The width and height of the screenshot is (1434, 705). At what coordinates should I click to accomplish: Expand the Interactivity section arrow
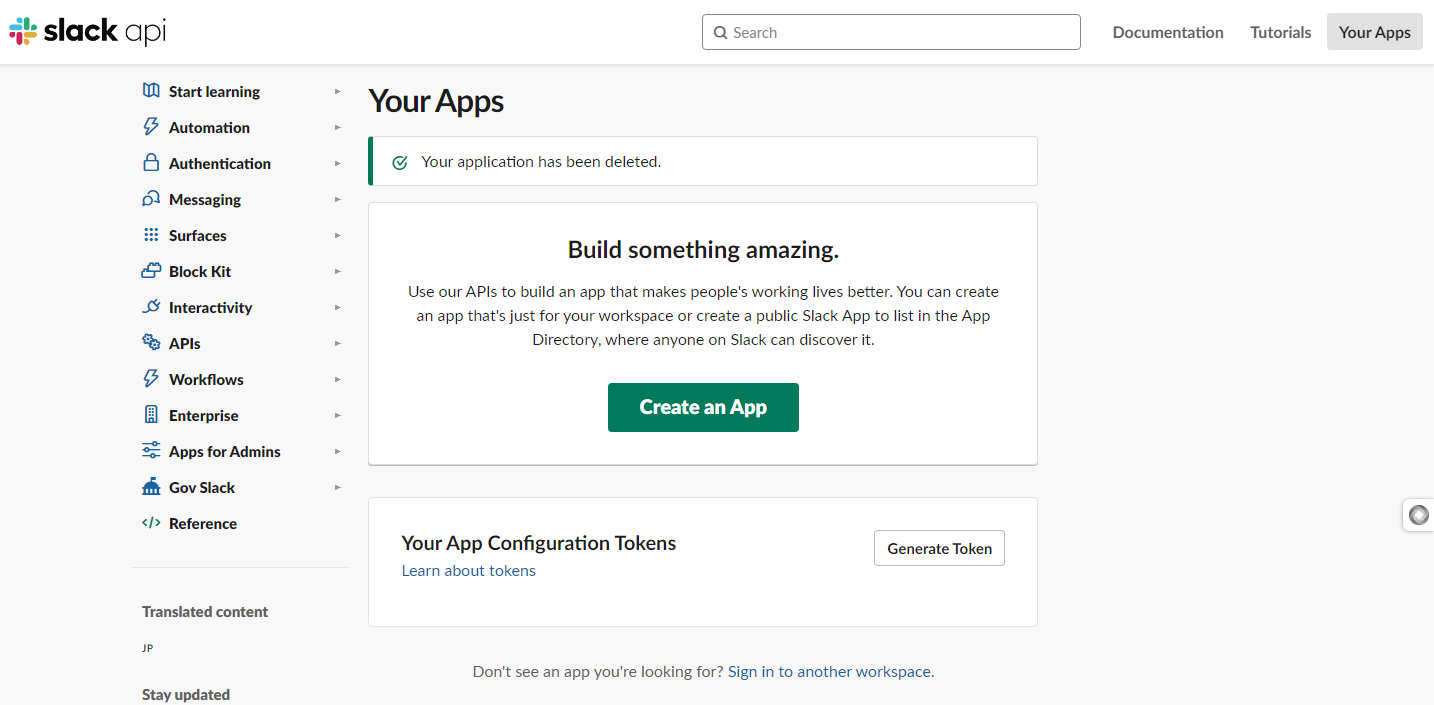coord(338,307)
